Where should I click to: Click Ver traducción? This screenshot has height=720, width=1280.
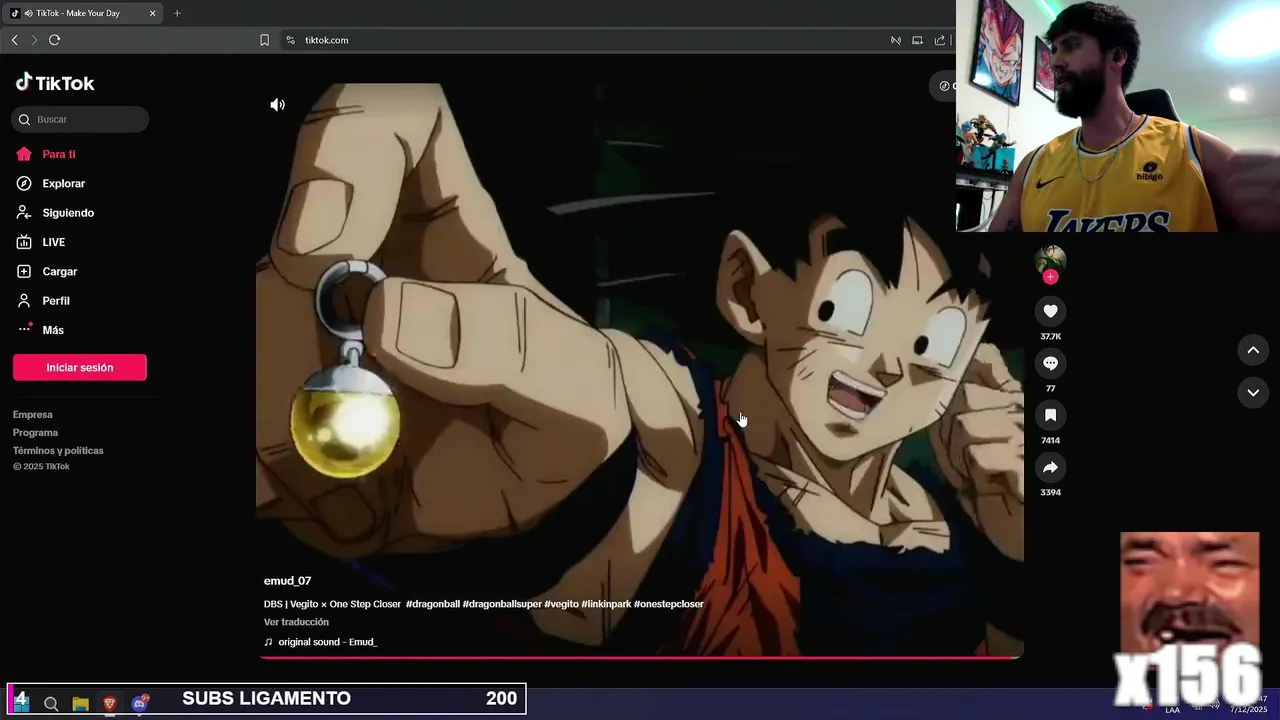(296, 622)
